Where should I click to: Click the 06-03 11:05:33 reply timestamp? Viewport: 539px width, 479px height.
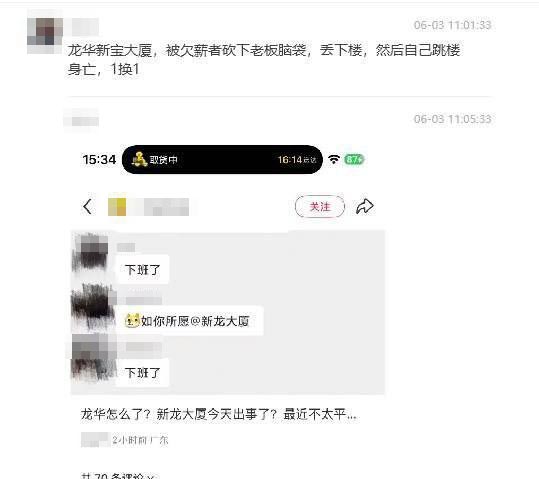[x=452, y=119]
